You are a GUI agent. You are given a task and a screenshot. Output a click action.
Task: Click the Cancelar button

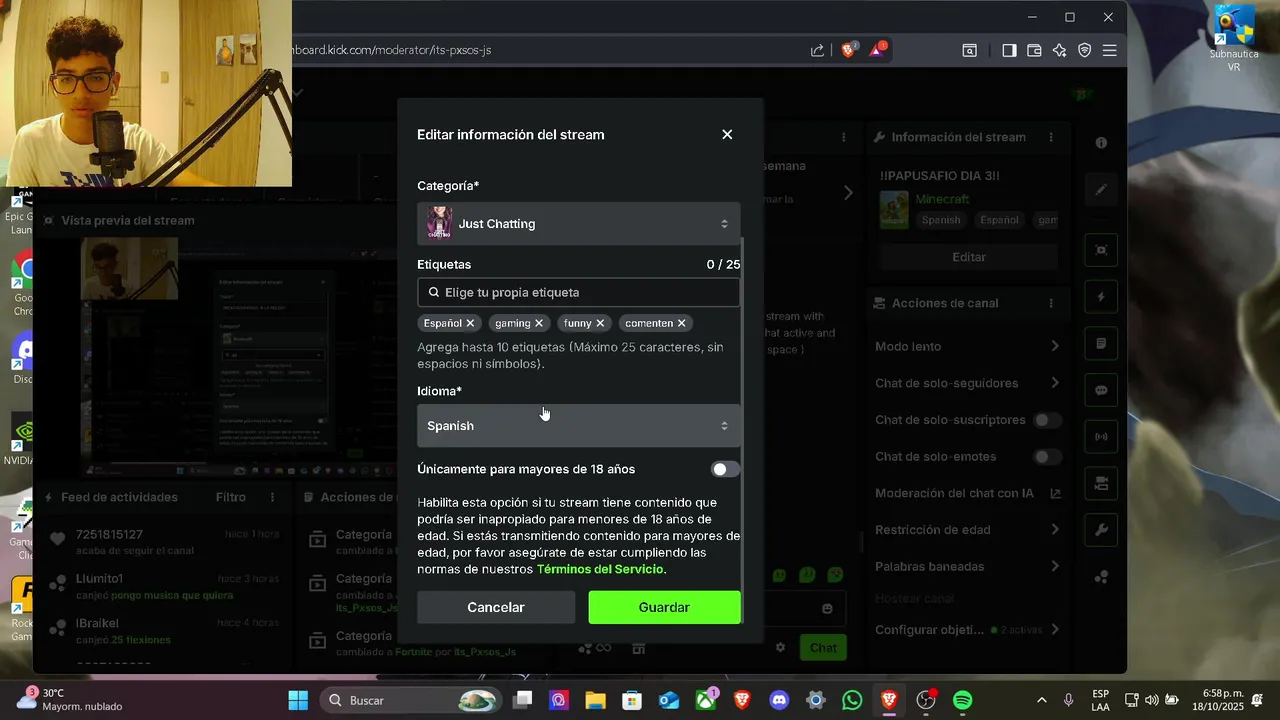[496, 607]
